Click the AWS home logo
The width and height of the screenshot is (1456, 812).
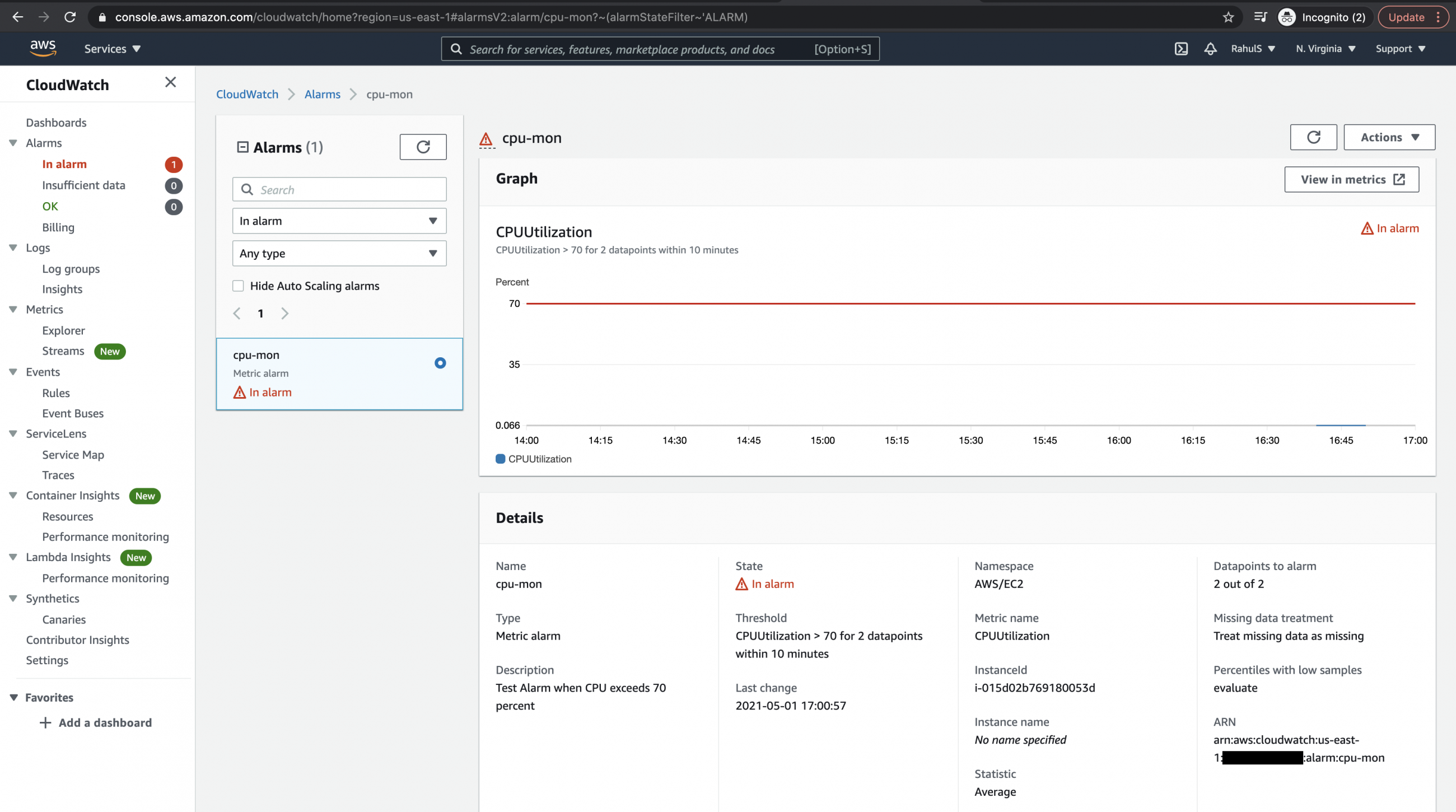[43, 48]
